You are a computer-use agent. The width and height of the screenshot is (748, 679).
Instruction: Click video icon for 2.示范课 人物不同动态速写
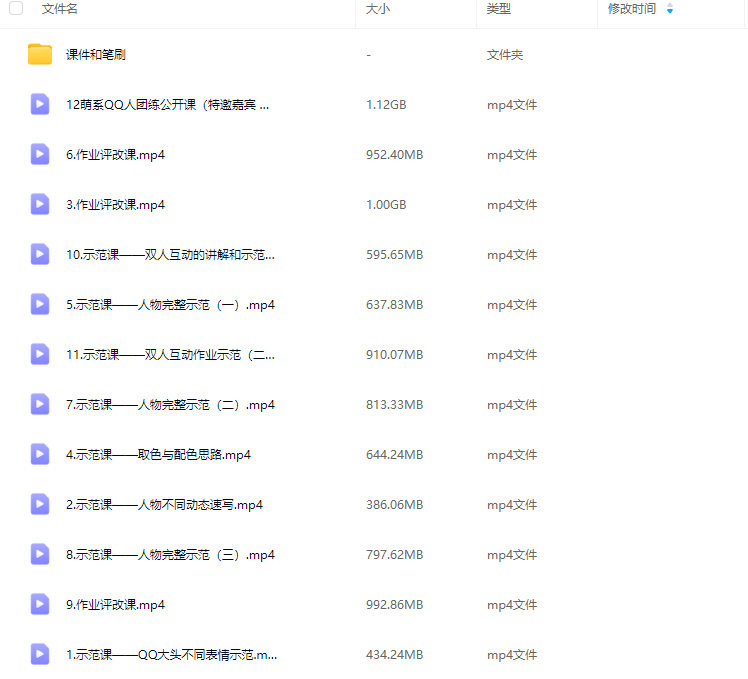pos(40,505)
